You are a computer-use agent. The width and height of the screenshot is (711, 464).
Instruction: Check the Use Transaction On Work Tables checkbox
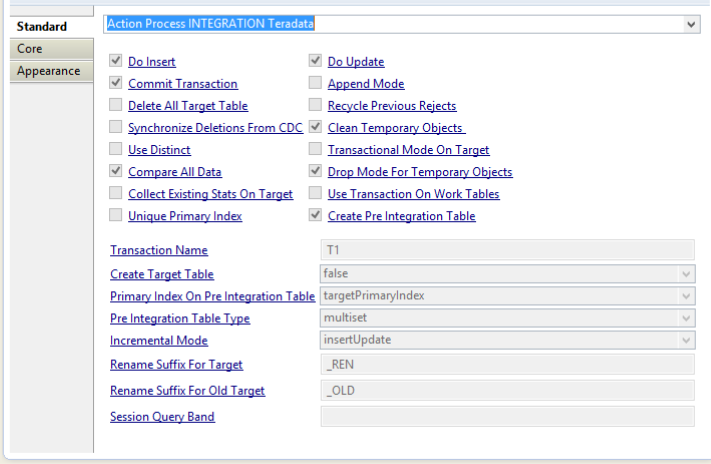315,193
